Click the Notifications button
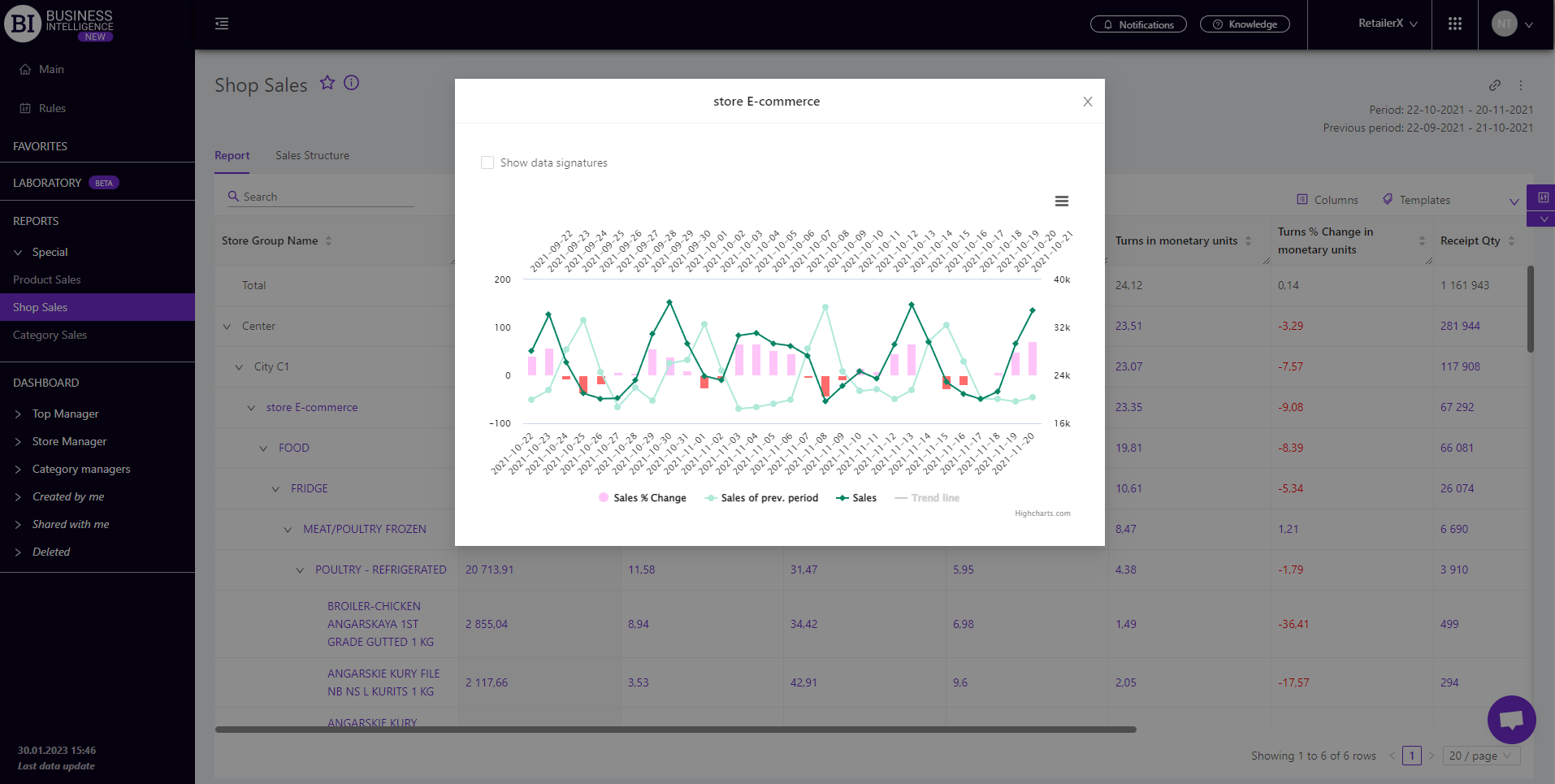Screen dimensions: 1555x784 [1138, 24]
